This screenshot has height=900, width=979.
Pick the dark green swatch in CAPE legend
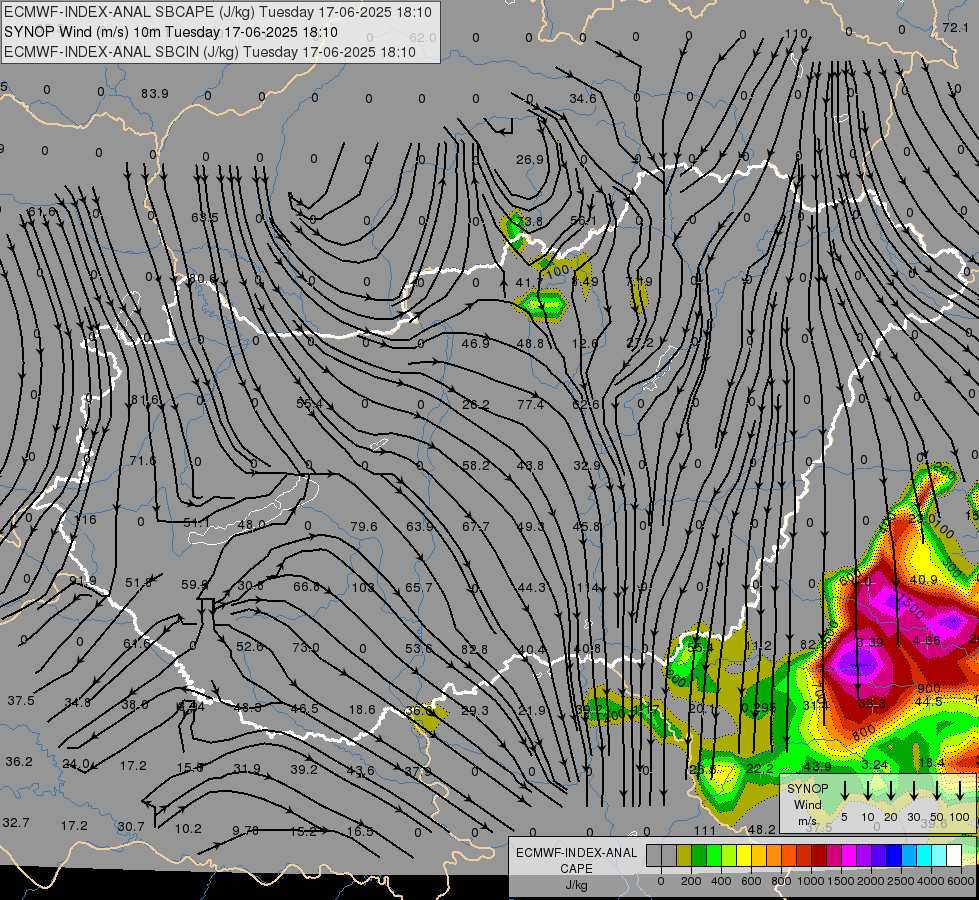point(699,856)
